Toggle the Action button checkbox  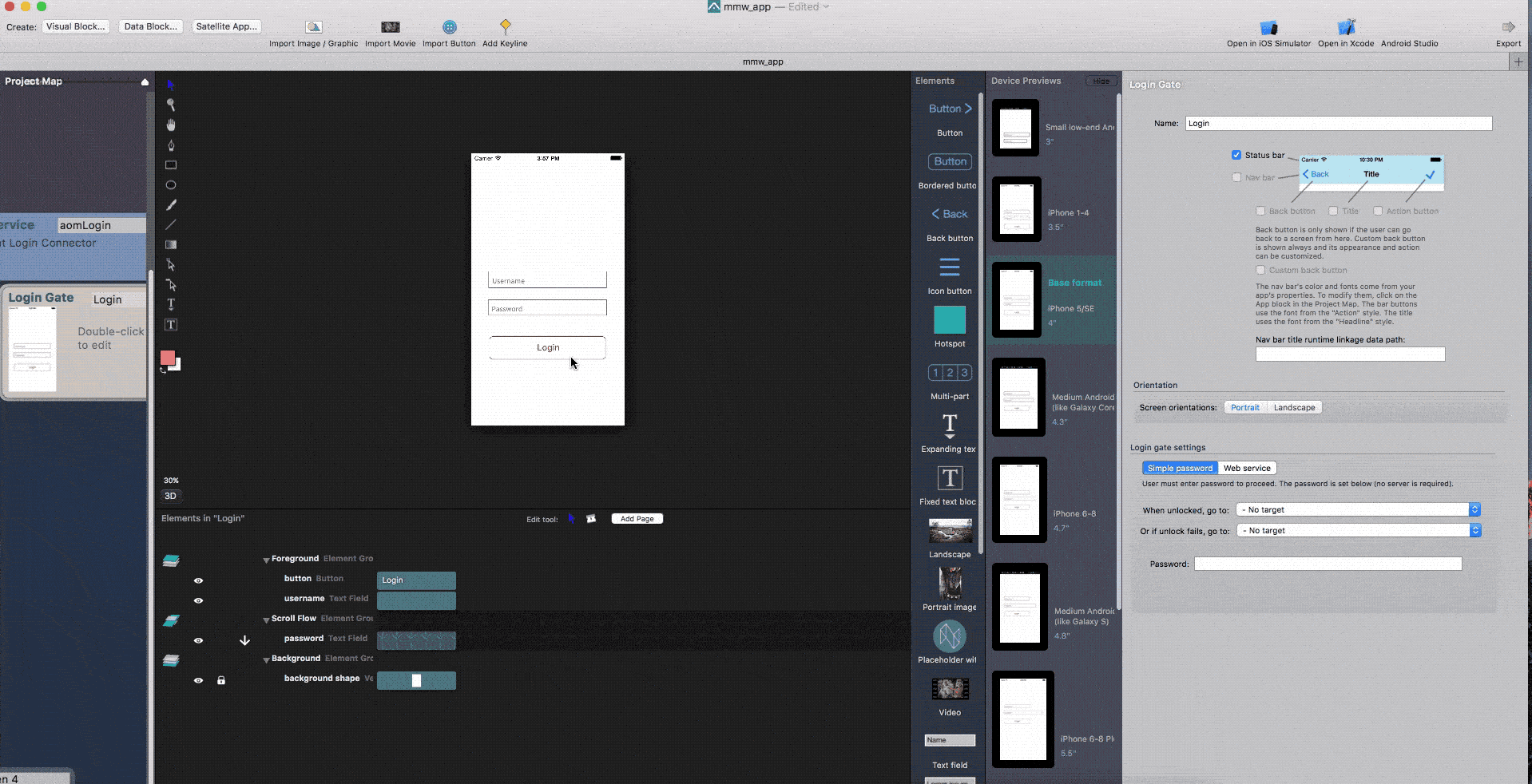[x=1378, y=211]
